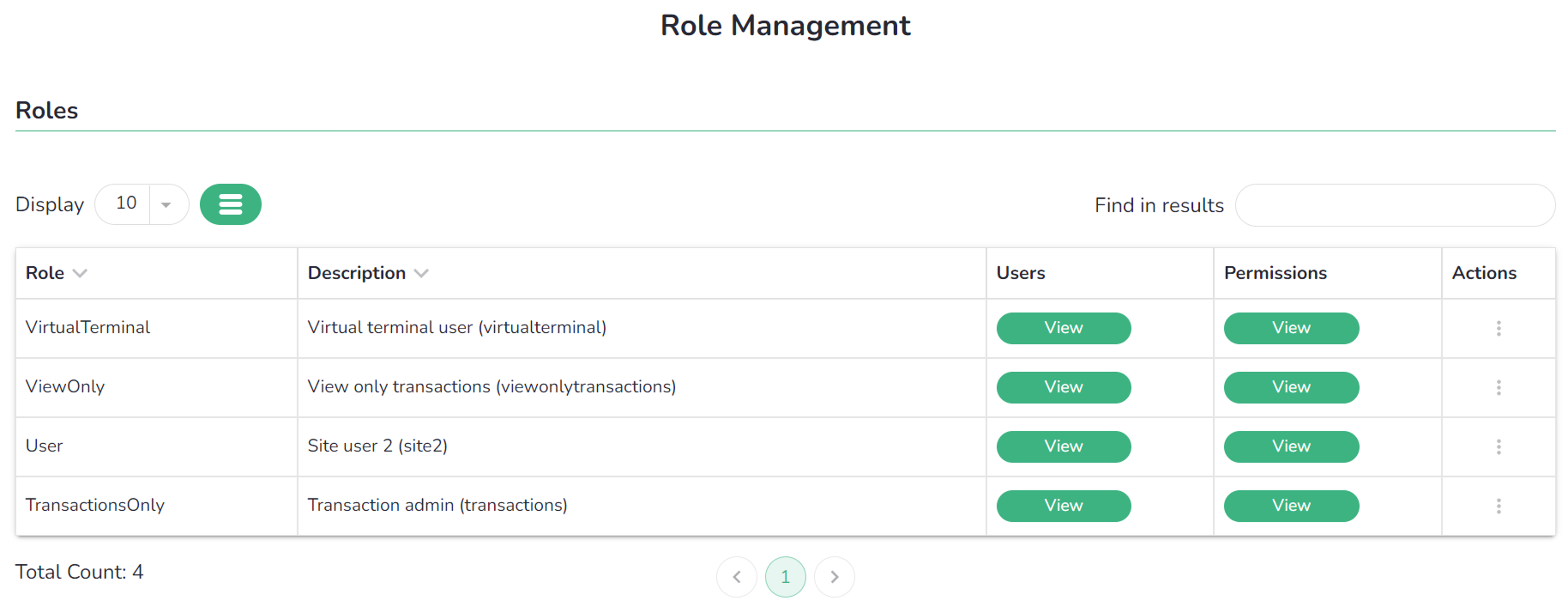This screenshot has width=1568, height=613.
Task: Go to previous page arrow
Action: 737,576
